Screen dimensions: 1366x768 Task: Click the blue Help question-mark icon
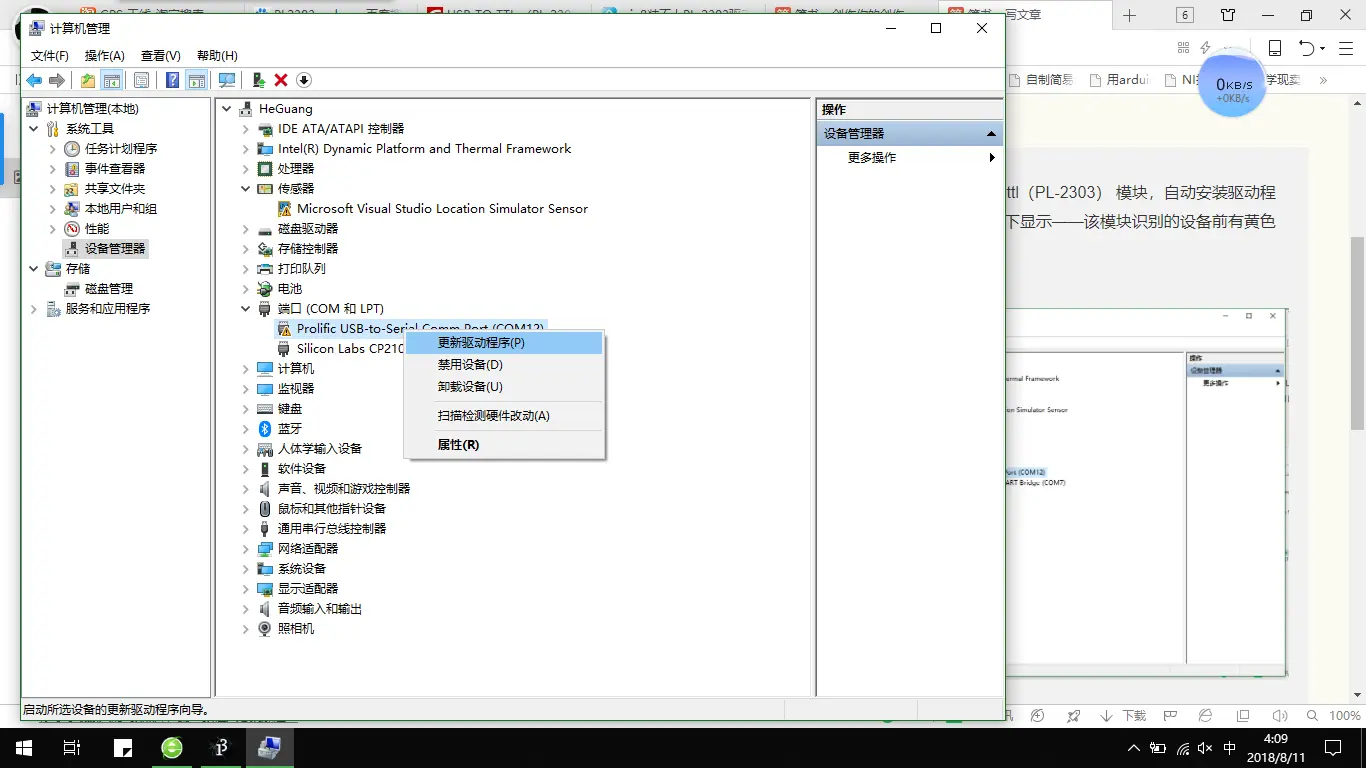(173, 80)
